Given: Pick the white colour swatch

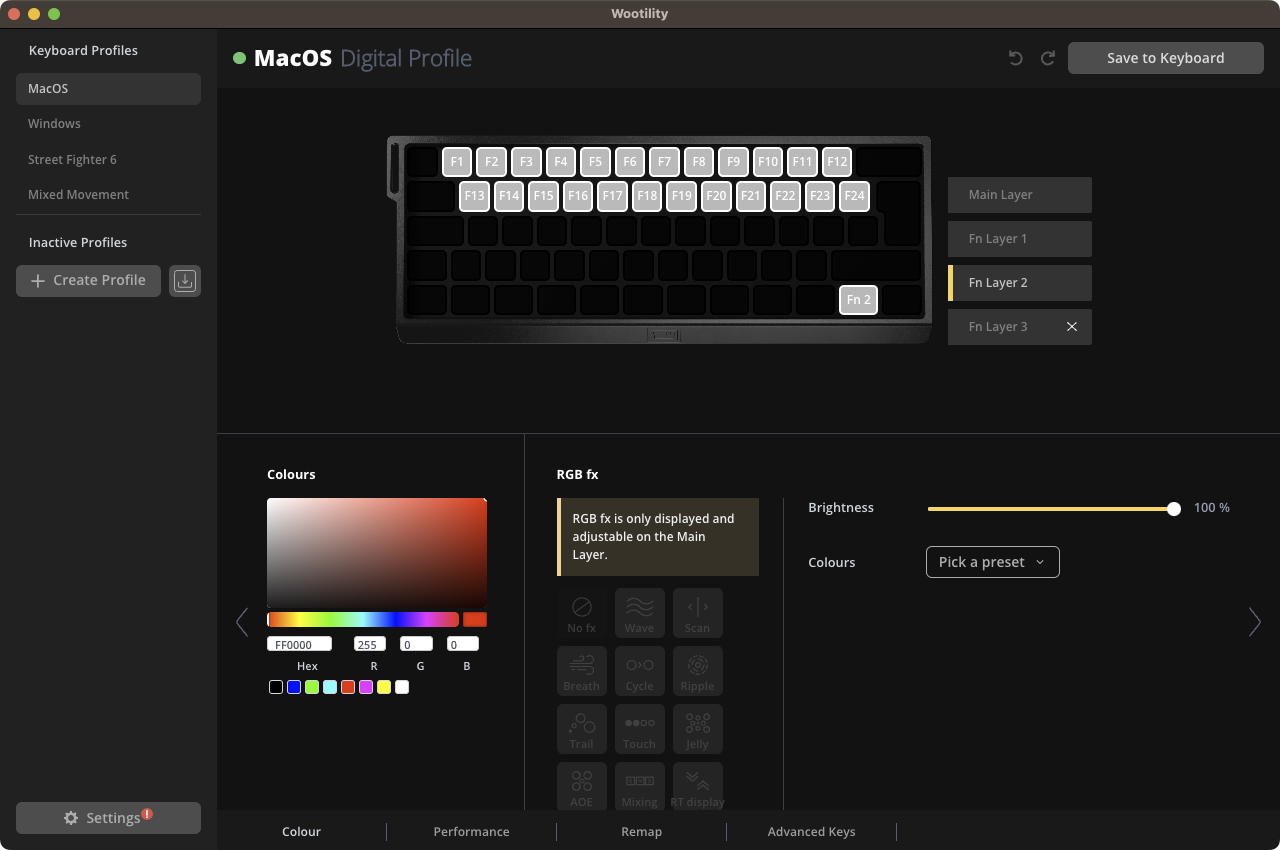Looking at the screenshot, I should click(x=402, y=687).
